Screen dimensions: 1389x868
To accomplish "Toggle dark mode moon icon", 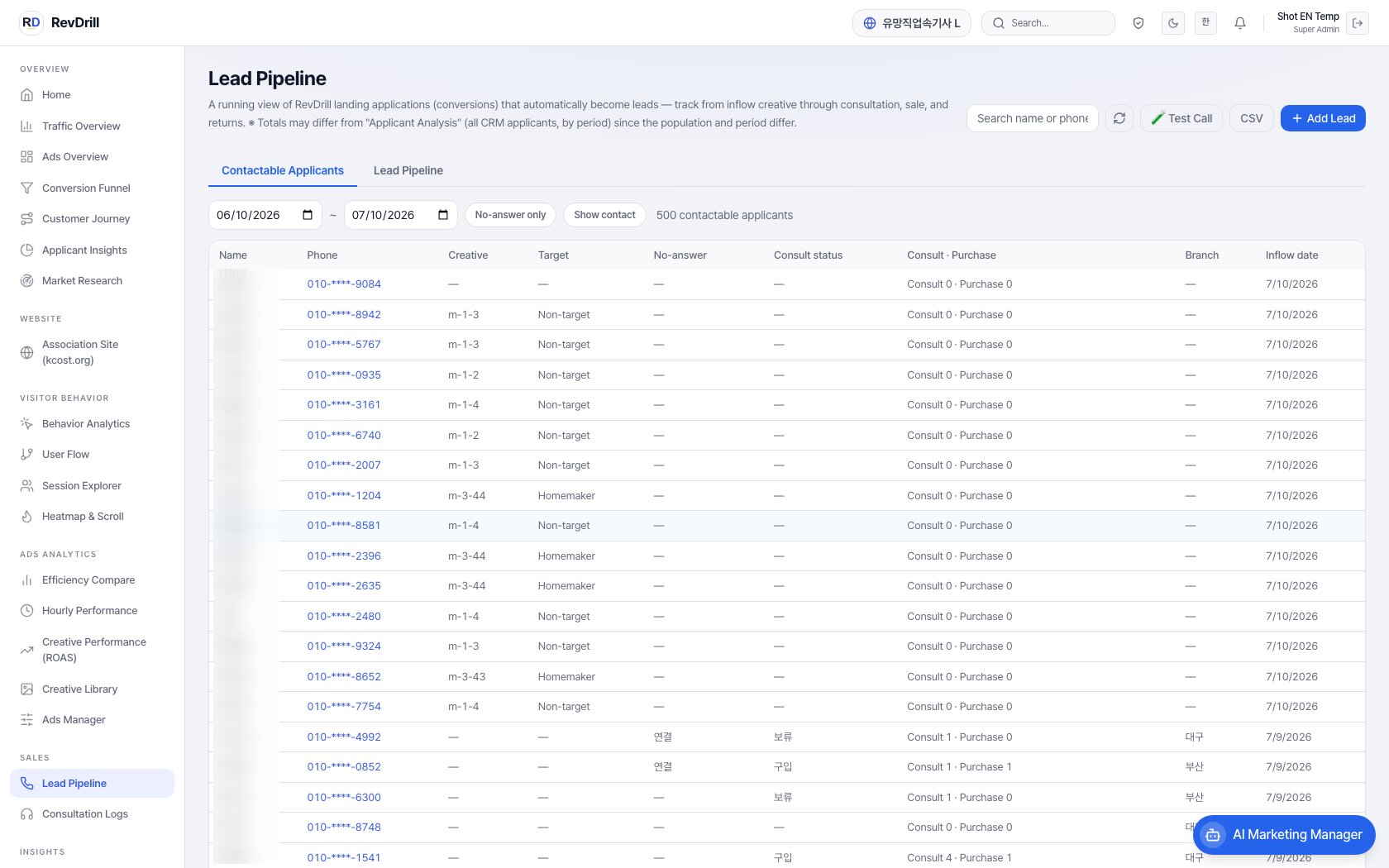I will (1172, 23).
